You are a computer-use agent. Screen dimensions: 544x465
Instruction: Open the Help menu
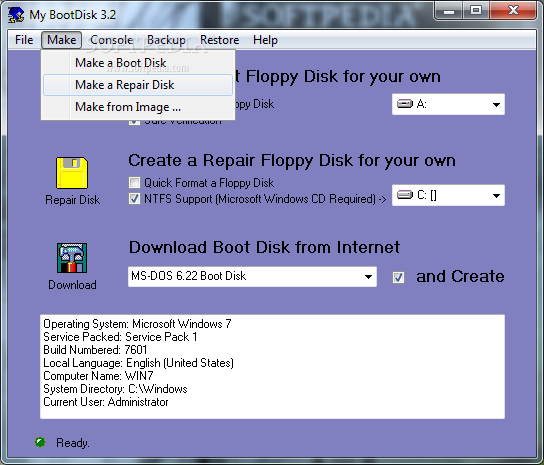[x=265, y=40]
